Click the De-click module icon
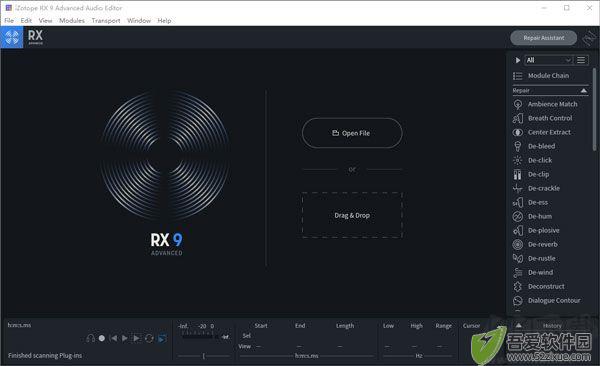The width and height of the screenshot is (600, 366). (517, 160)
